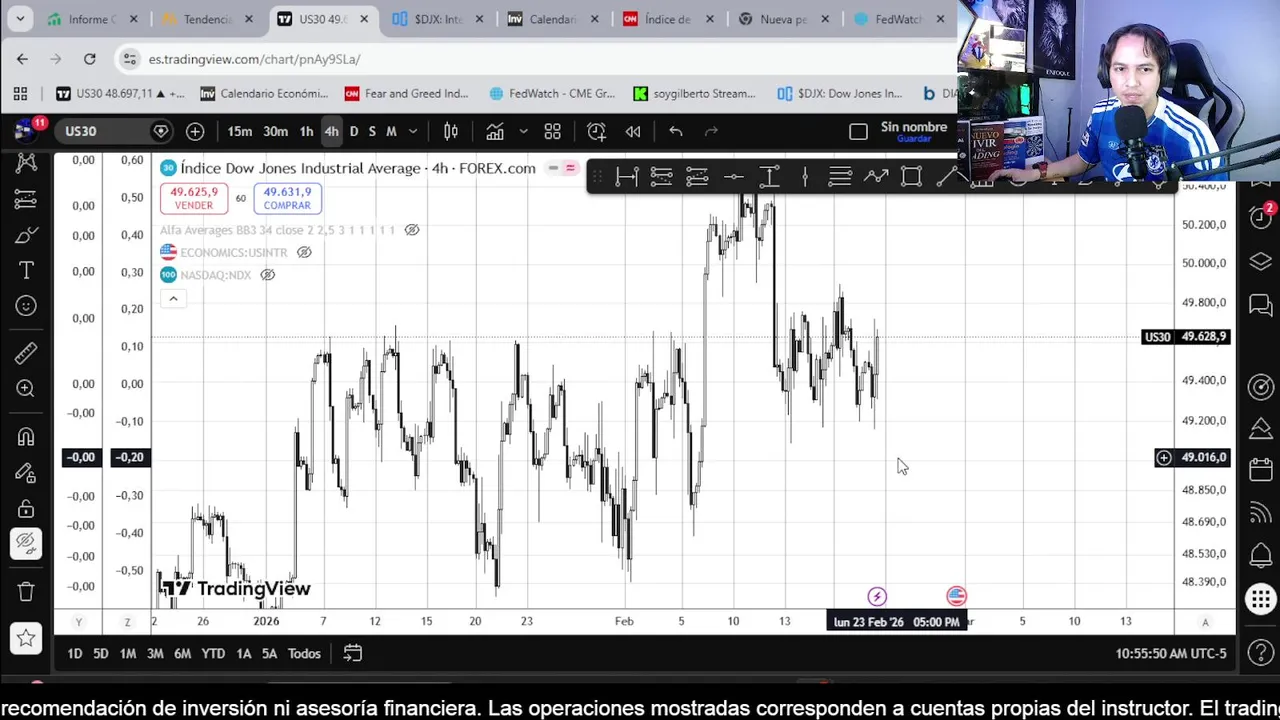Select the YTD date range
1280x720 pixels.
[x=213, y=653]
